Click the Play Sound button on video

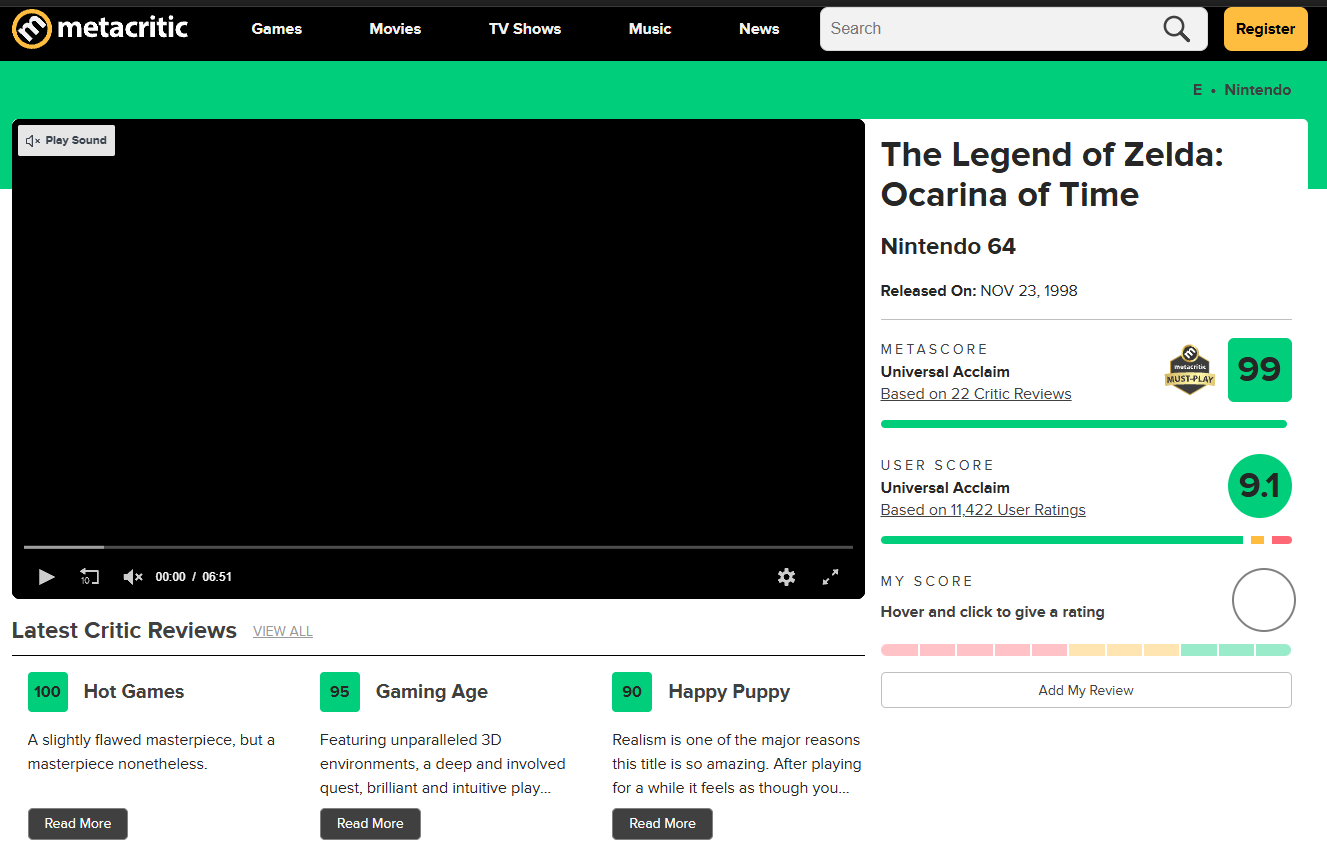tap(66, 141)
